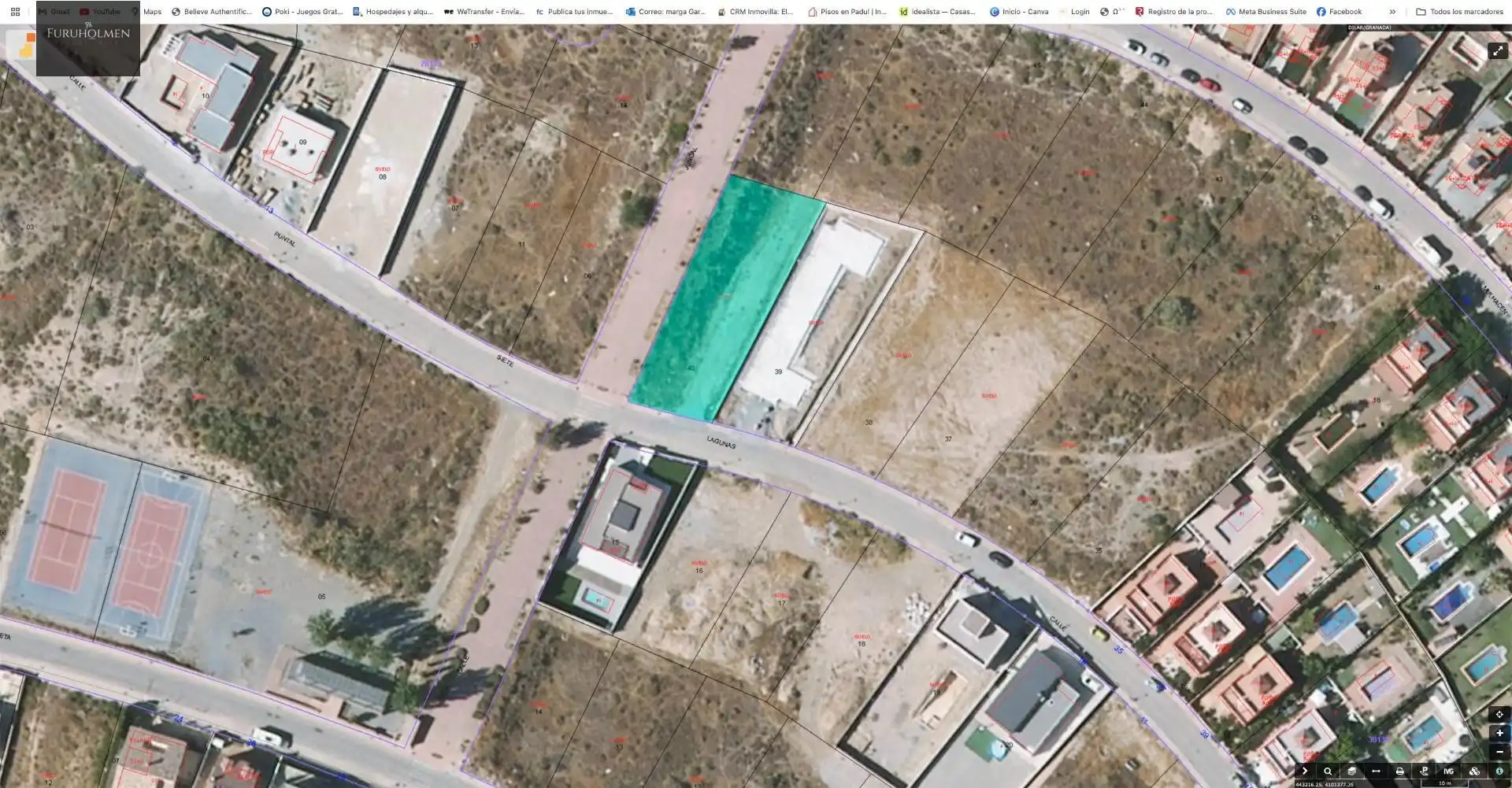Zoom out with the minus button
The image size is (1512, 788).
point(1499,752)
